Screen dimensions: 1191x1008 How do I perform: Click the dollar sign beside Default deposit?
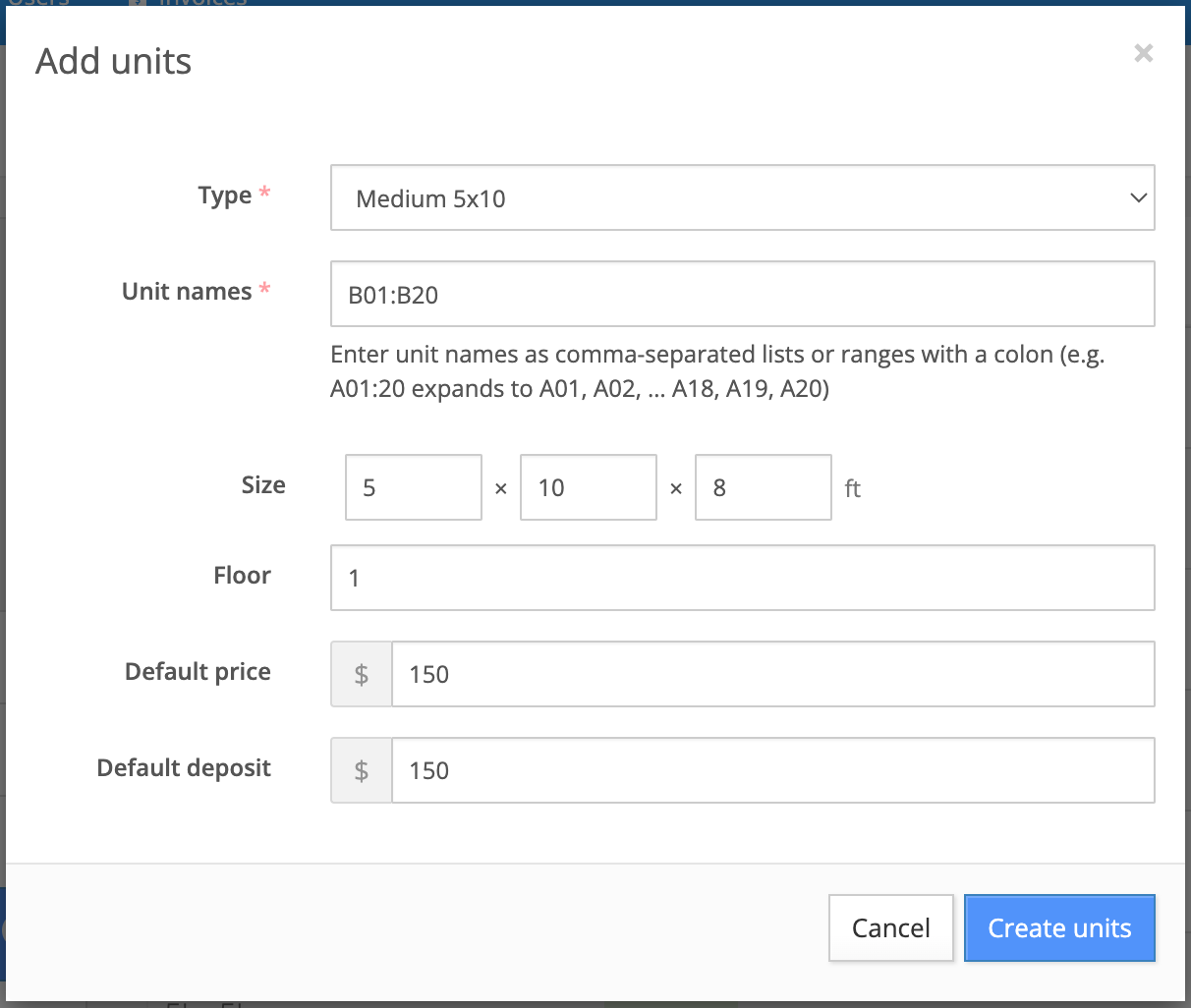point(362,770)
